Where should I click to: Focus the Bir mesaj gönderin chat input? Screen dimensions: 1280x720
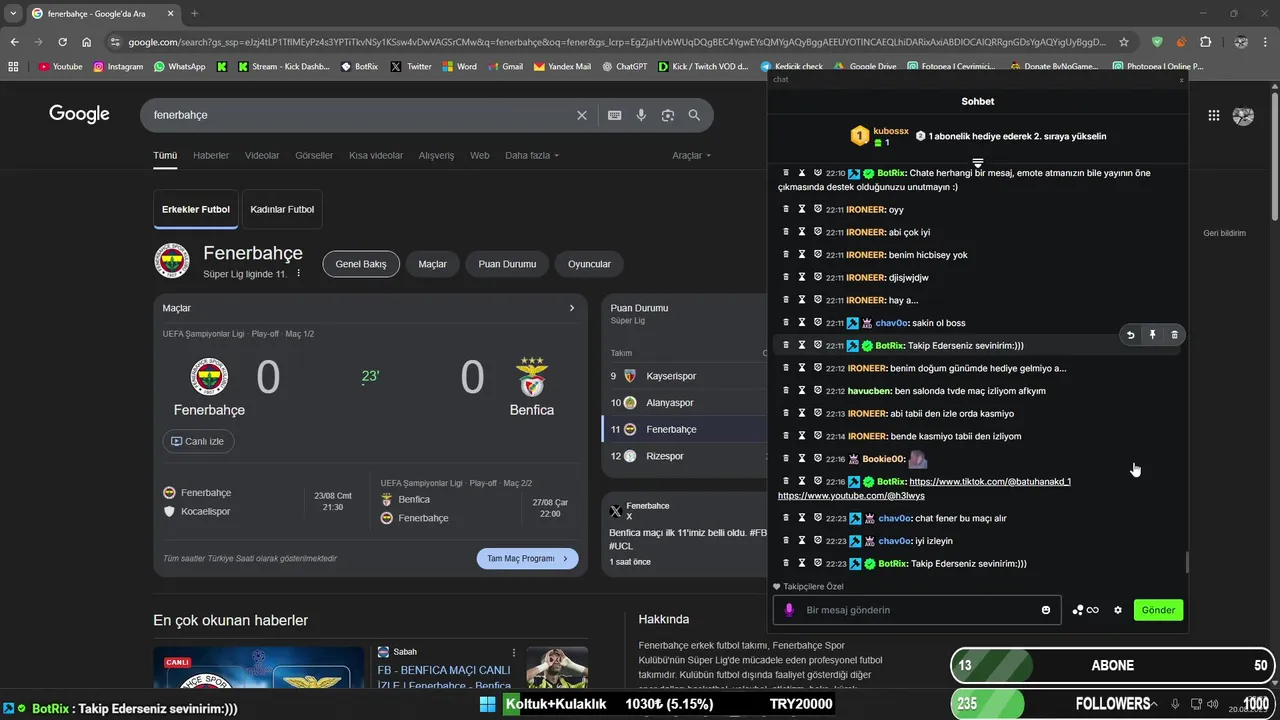coord(918,610)
